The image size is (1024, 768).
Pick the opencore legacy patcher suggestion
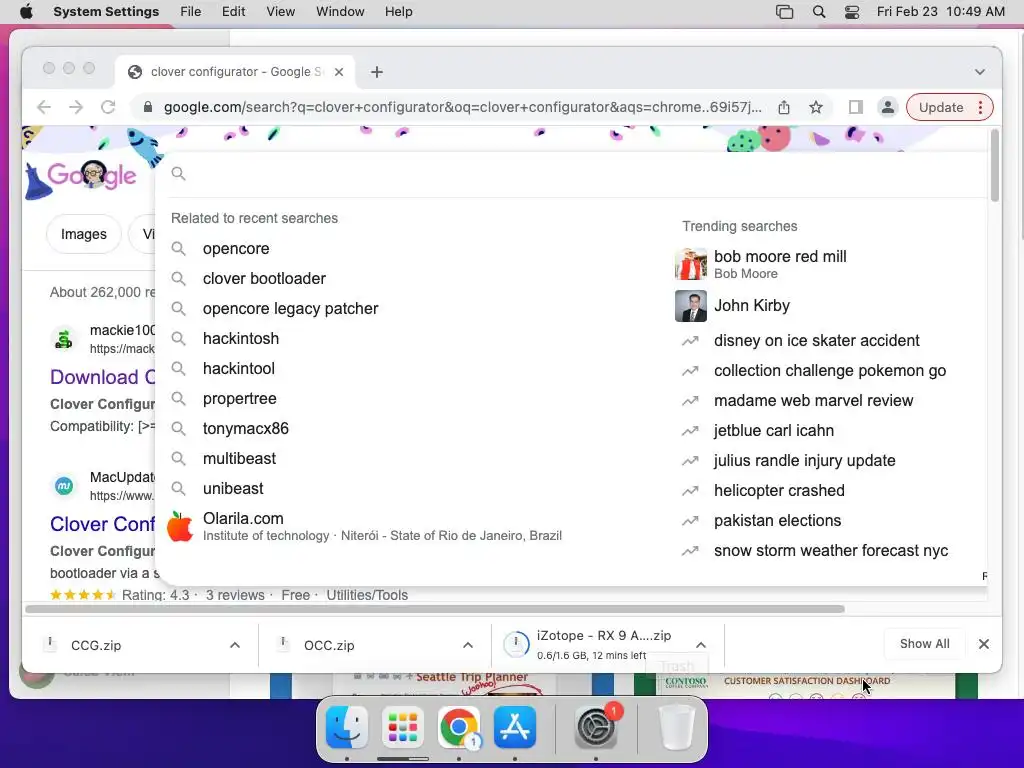[x=290, y=309]
